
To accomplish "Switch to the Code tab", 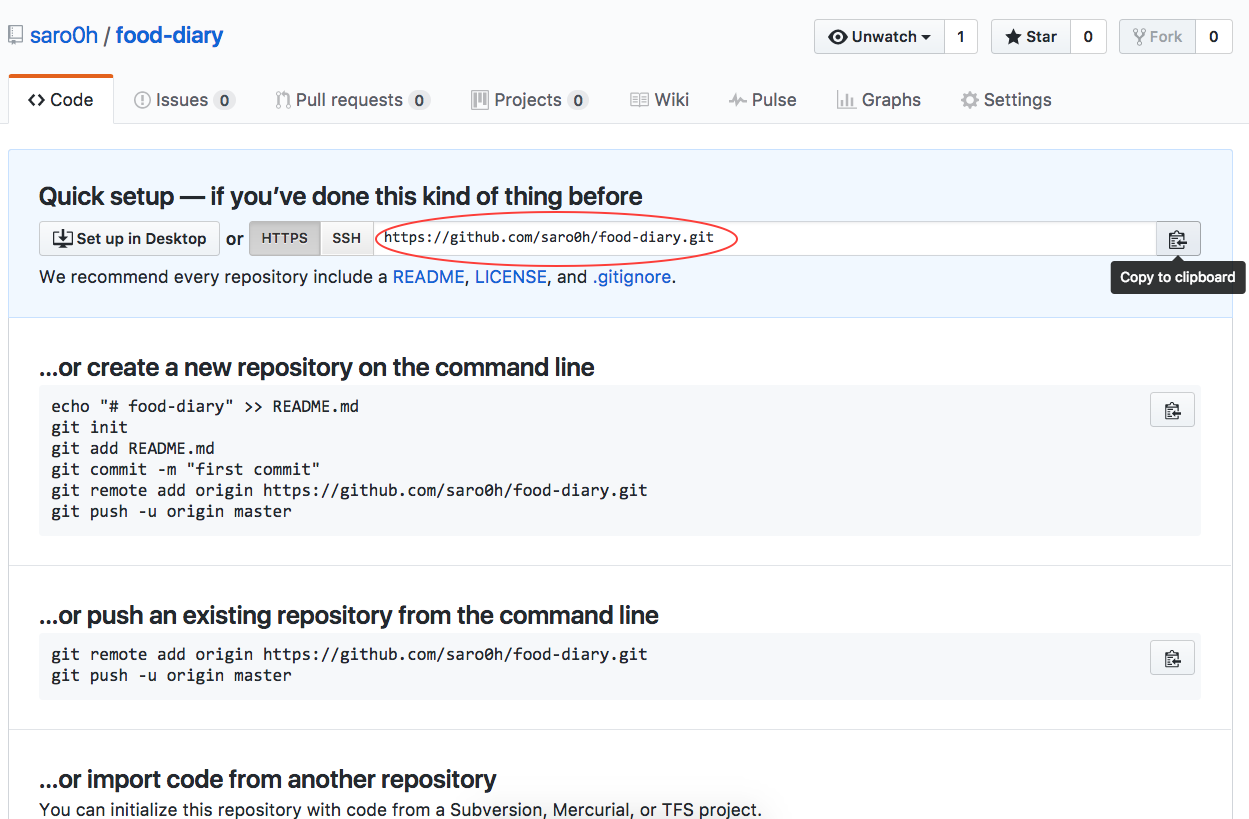I will pos(60,100).
